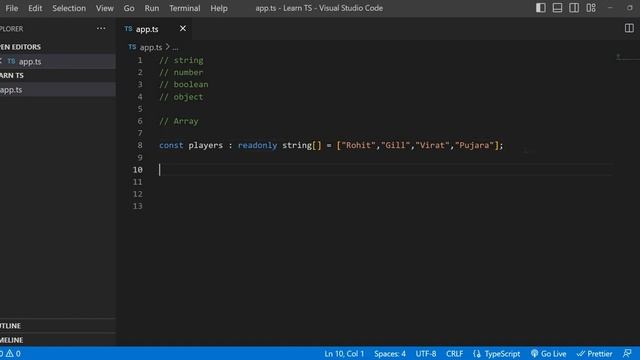640x360 pixels.
Task: Open the Run menu
Action: pos(152,8)
